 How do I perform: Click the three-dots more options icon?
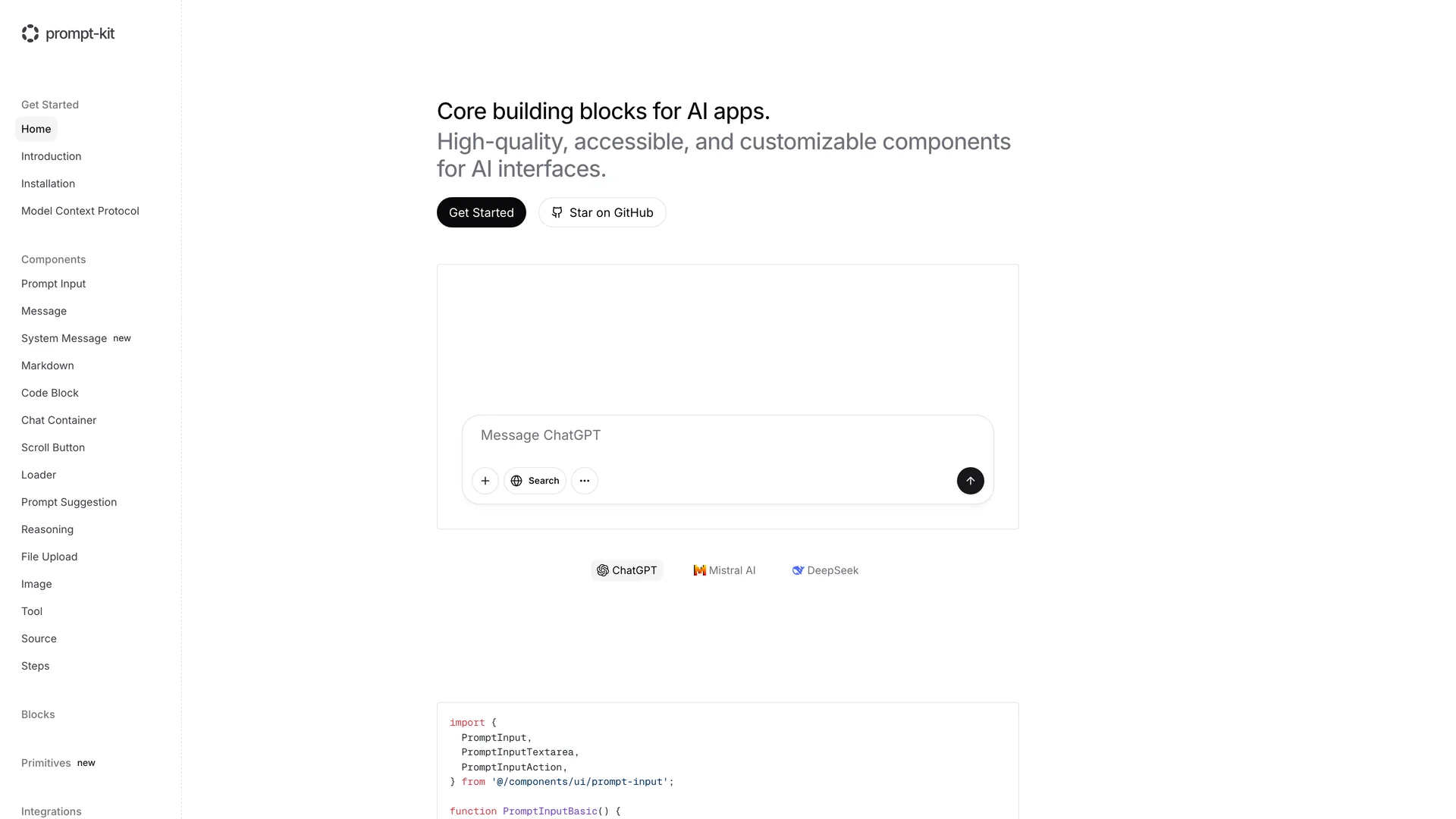[x=585, y=481]
